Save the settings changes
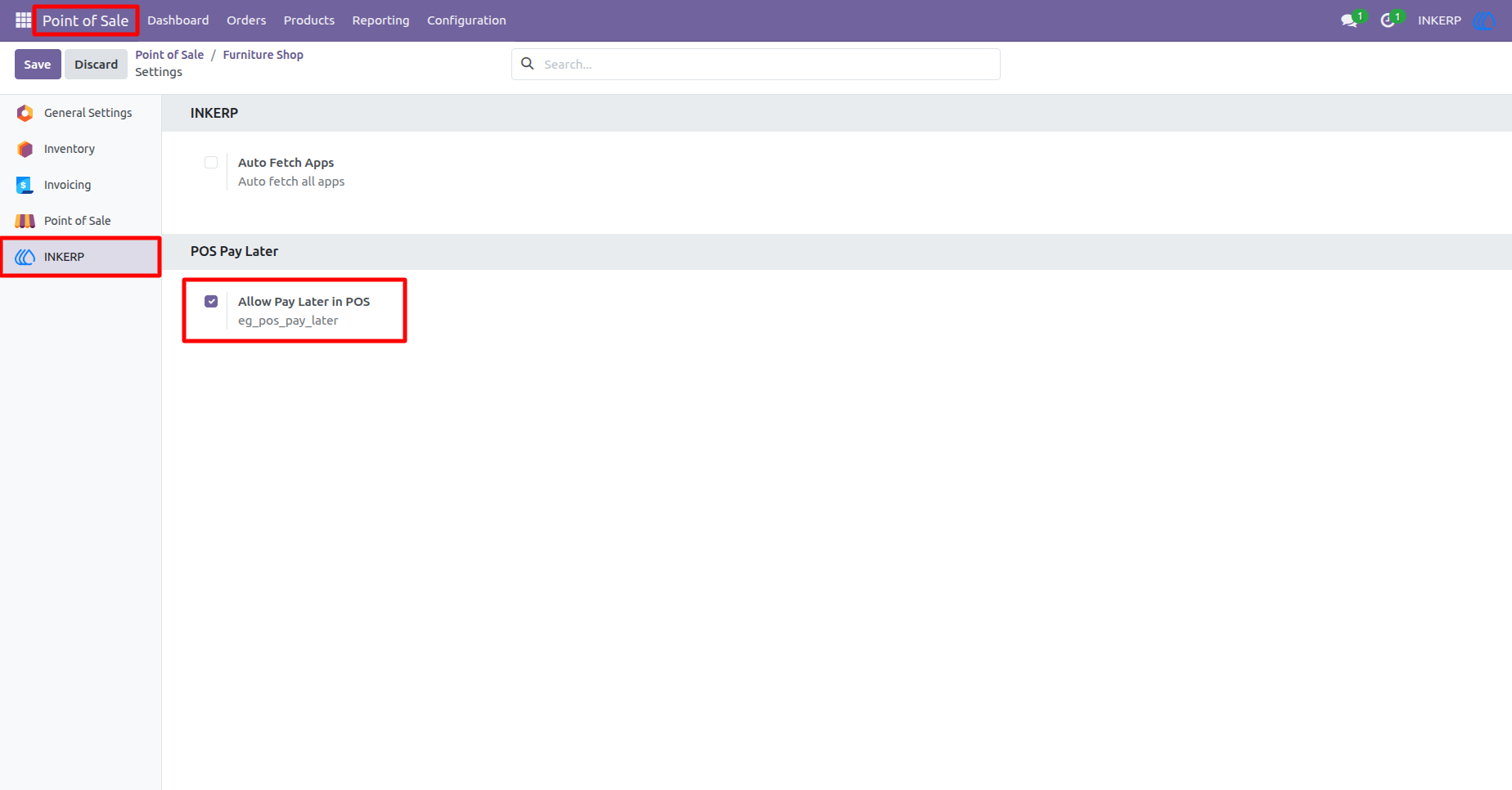 point(38,64)
